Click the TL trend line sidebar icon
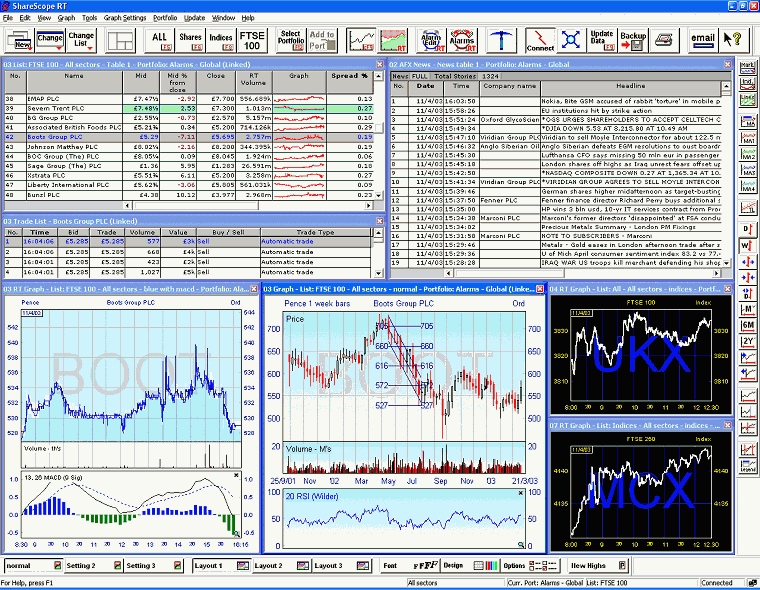Screen dimensions: 760x590 coord(748,207)
